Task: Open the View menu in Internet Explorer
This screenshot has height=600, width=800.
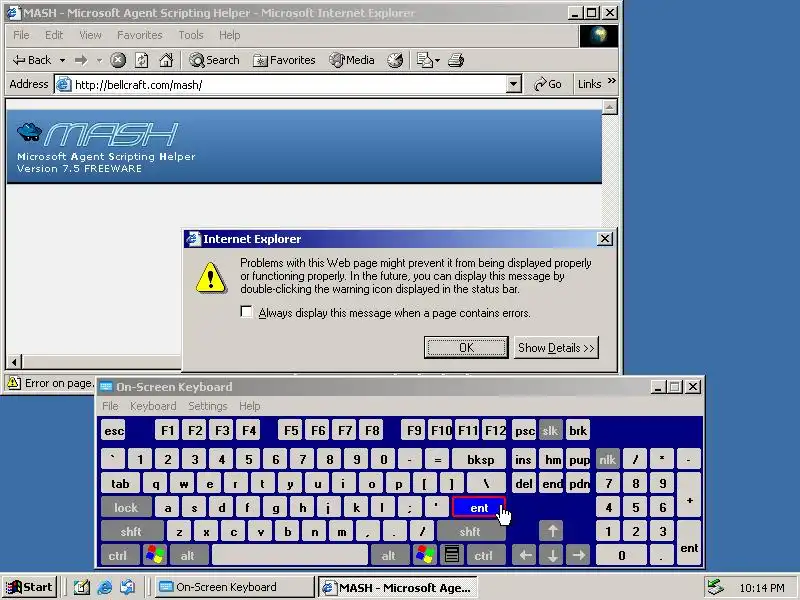Action: point(90,35)
